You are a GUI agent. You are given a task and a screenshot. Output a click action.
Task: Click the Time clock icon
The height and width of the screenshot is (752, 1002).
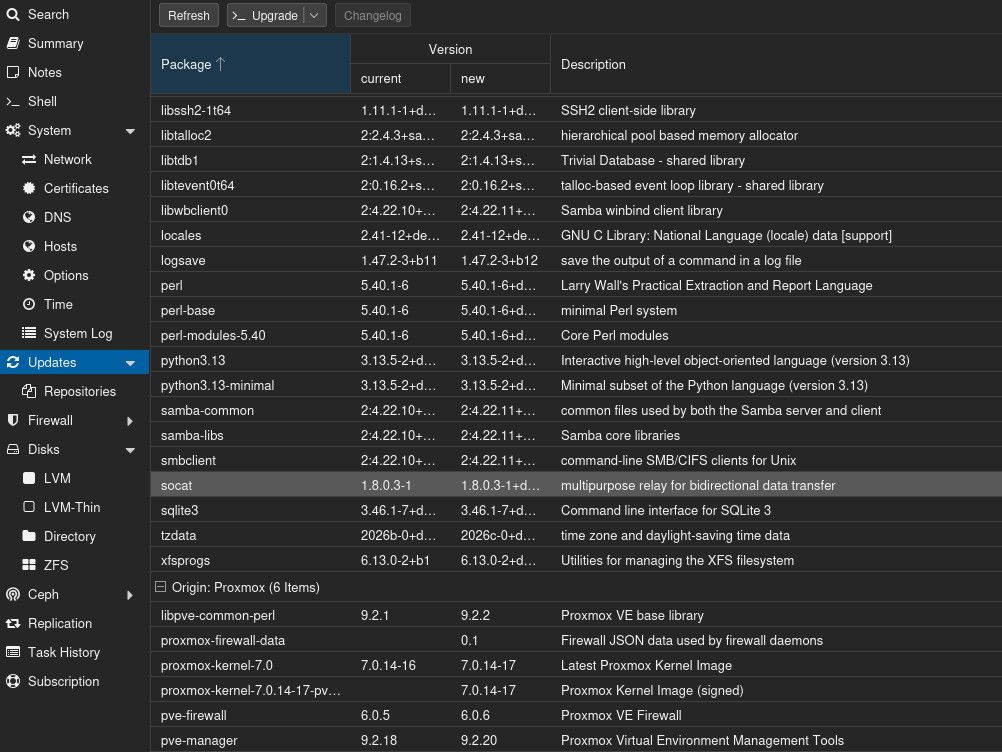coord(29,305)
